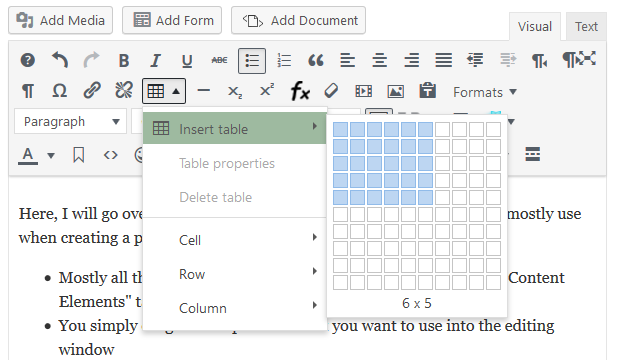Insert image icon in toolbar
Screen dimensions: 621x360
(395, 91)
